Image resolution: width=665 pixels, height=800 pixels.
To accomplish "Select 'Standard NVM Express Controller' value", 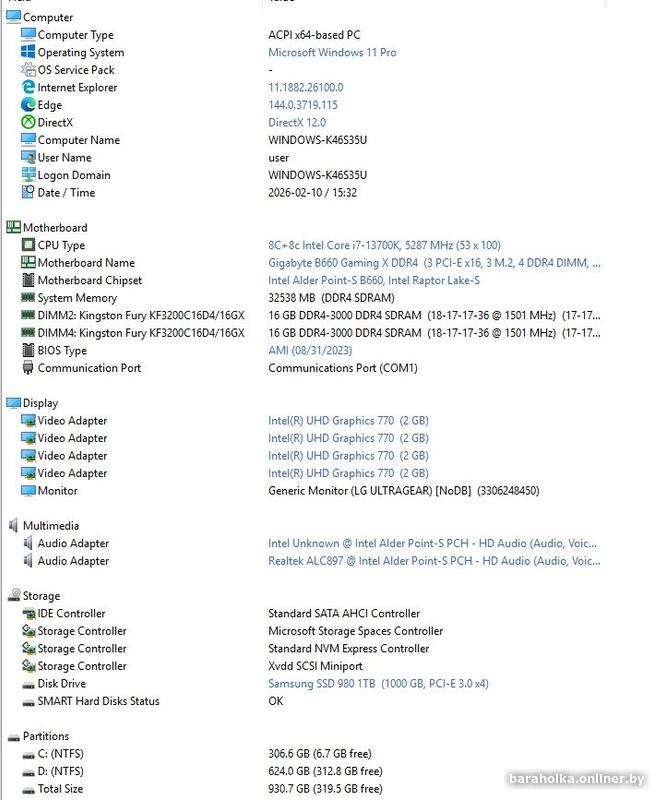I will click(349, 648).
